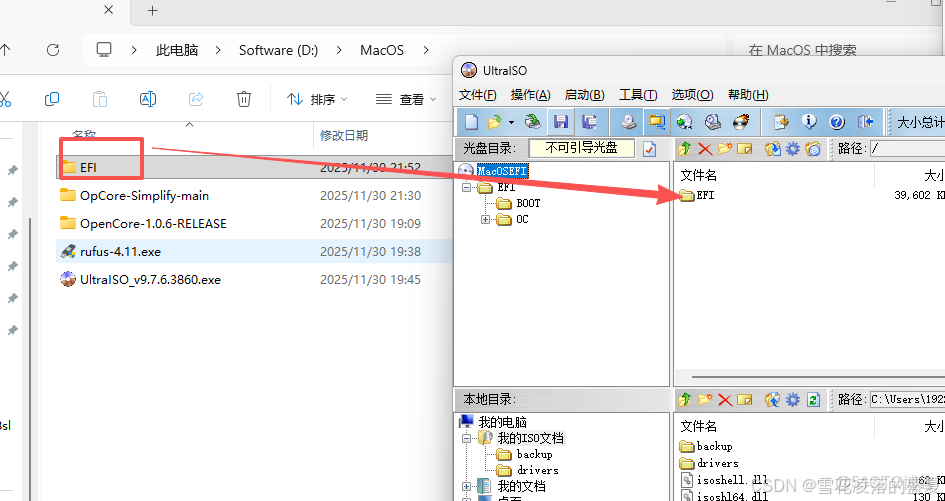Click the Rename icon in Explorer's toolbar
Viewport: 945px width, 501px height.
pos(148,99)
